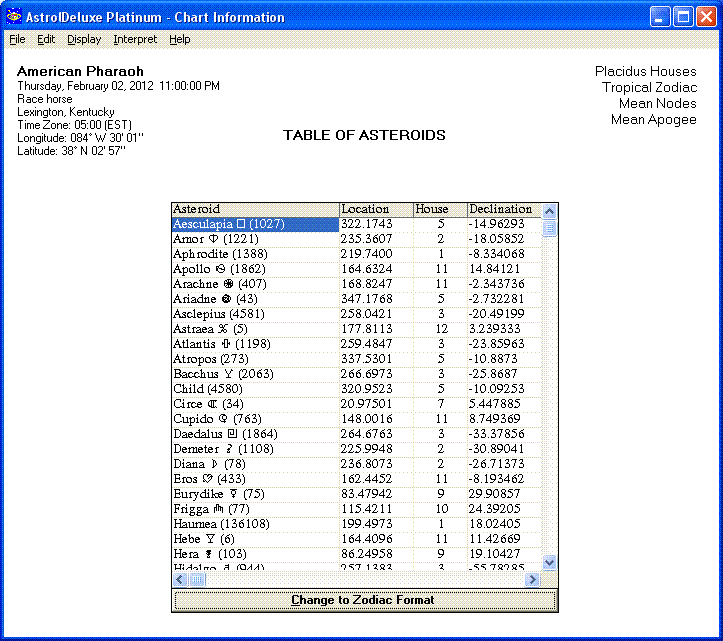The image size is (723, 641).
Task: Maximize the Chart Information window
Action: pos(683,17)
